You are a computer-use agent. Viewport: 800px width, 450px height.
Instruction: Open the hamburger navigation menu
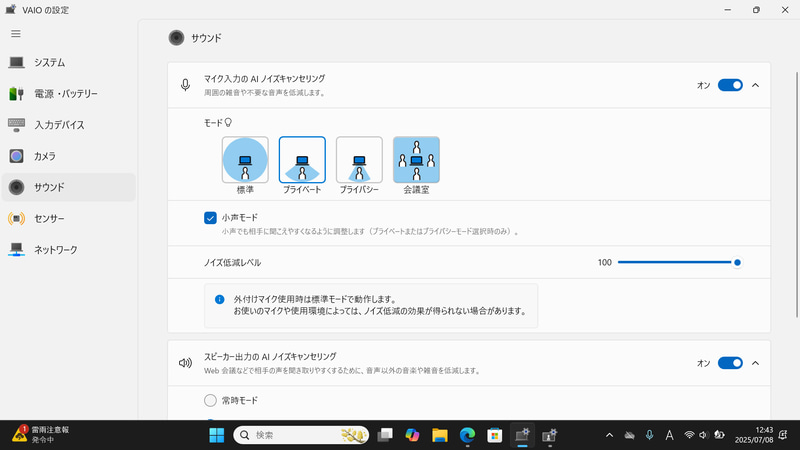[x=16, y=34]
